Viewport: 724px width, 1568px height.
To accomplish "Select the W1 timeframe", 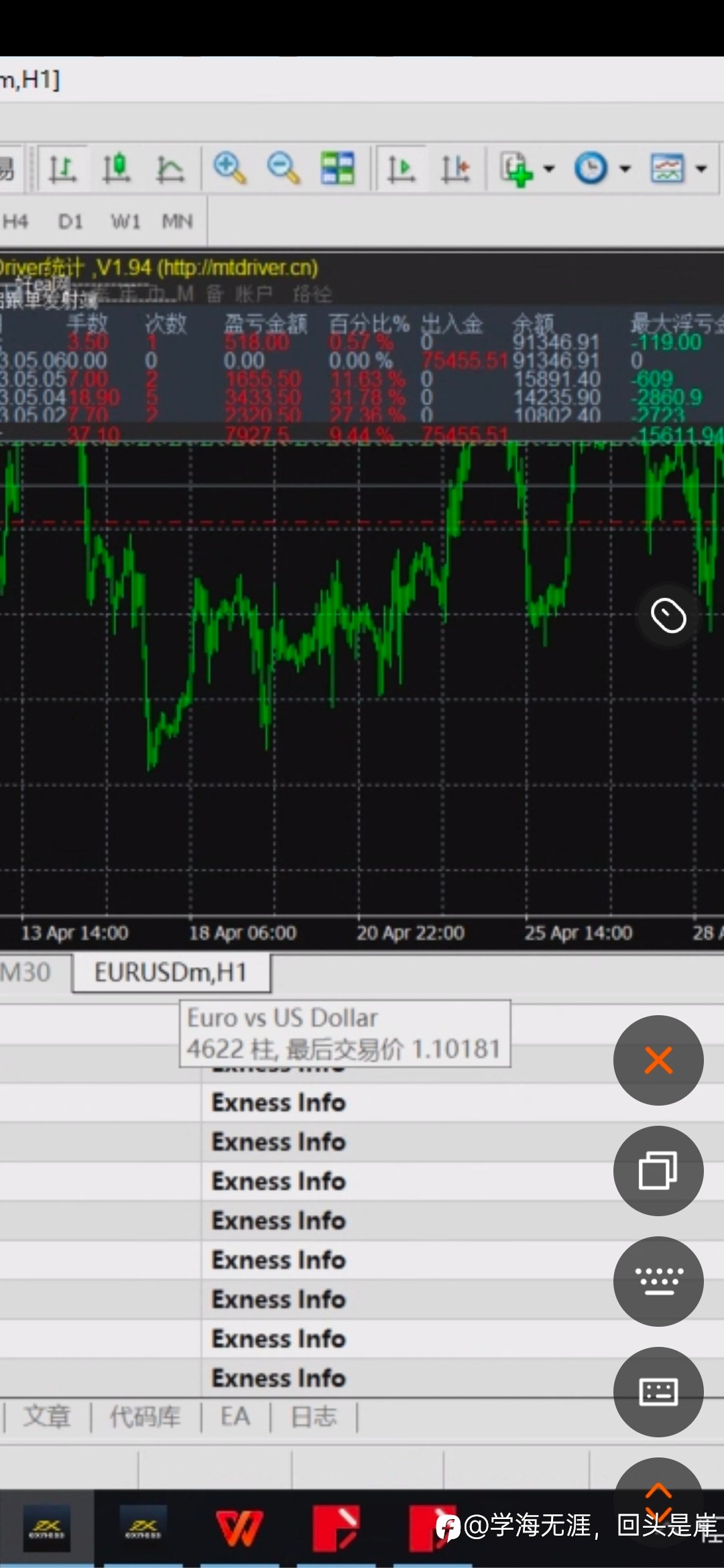I will [125, 222].
